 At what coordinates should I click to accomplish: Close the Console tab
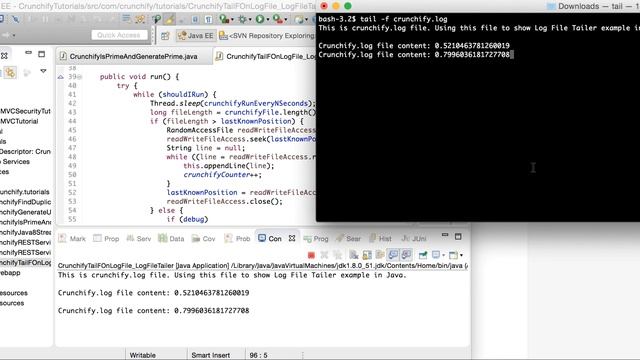[x=292, y=238]
